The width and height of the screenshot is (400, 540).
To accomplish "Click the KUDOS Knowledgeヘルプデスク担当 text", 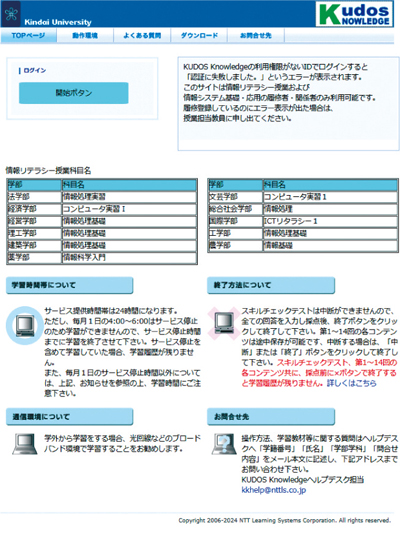I will (x=302, y=479).
